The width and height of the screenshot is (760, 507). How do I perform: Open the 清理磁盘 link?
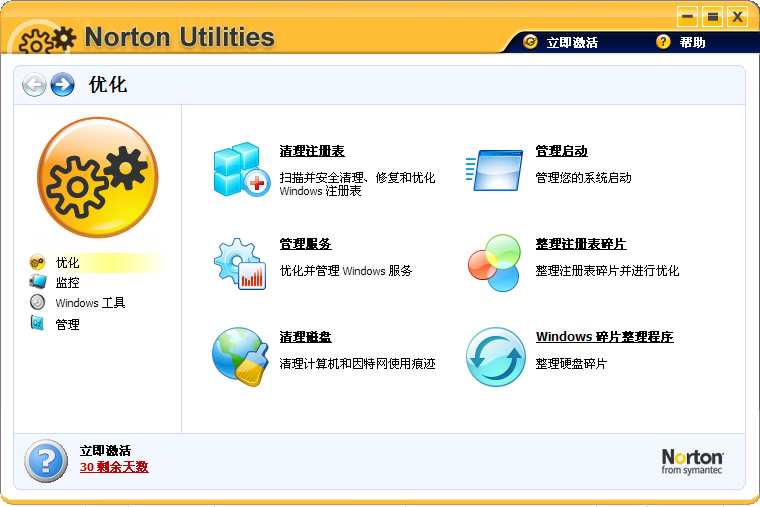coord(306,337)
